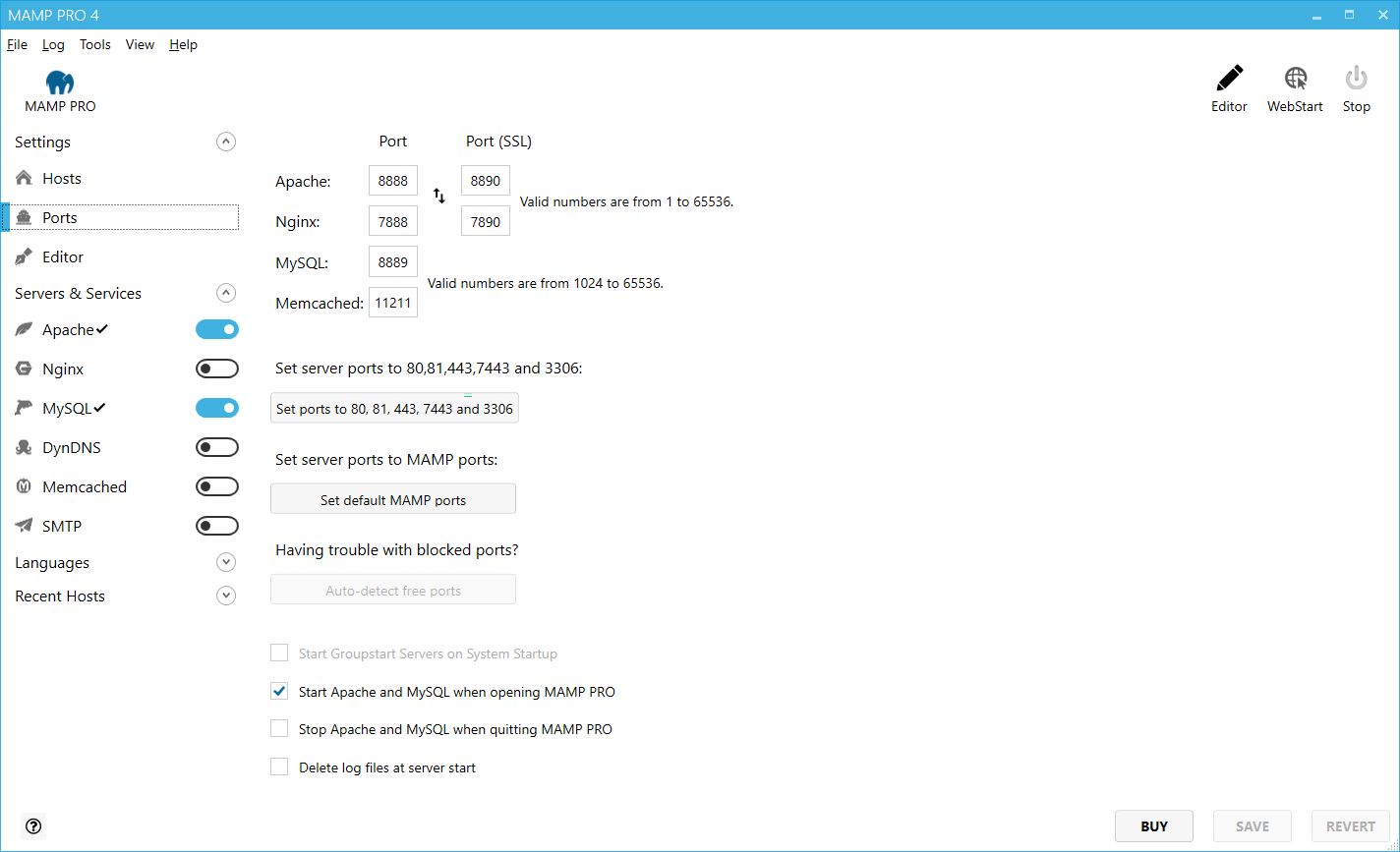1400x852 pixels.
Task: Click the Nginx SSL port field 7890
Action: 486,221
